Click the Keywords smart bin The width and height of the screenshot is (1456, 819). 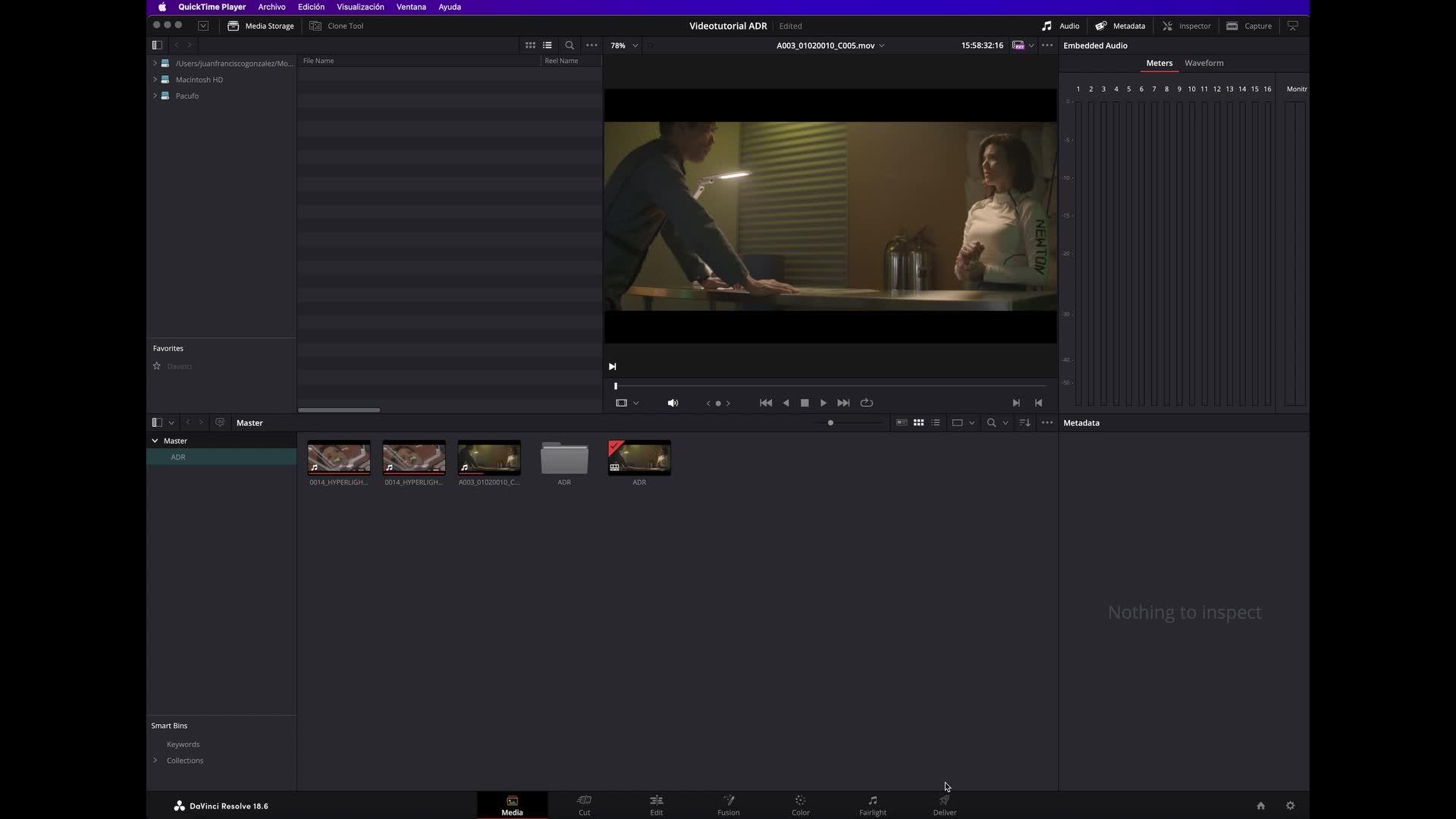(x=183, y=744)
